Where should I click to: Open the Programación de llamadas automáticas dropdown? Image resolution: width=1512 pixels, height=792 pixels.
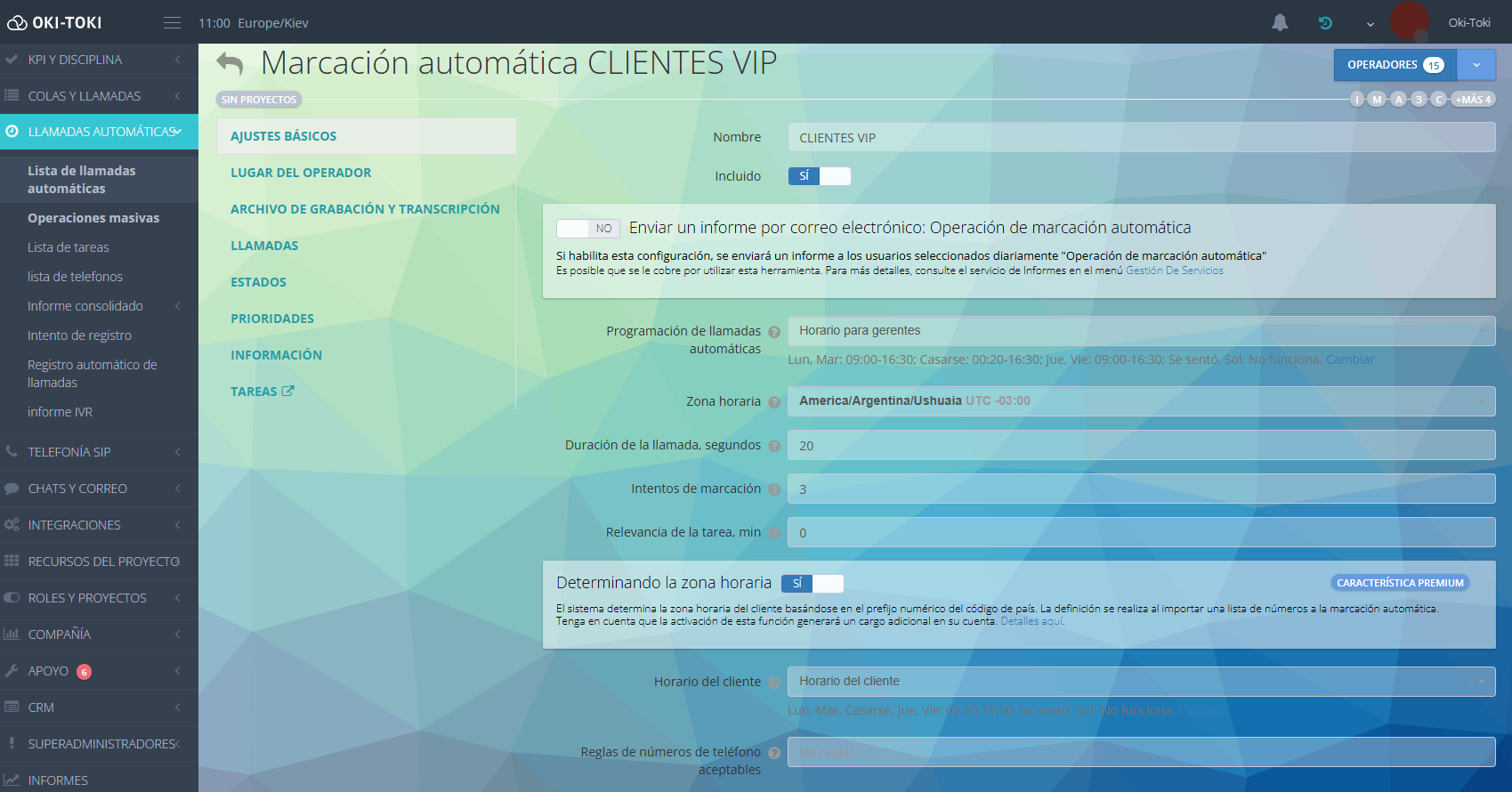pyautogui.click(x=1140, y=331)
